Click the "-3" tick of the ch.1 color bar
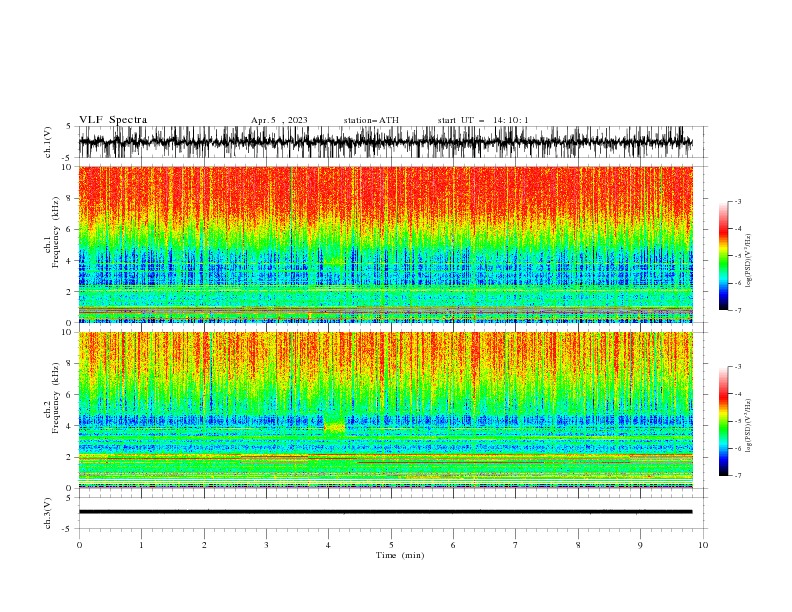 coord(737,201)
